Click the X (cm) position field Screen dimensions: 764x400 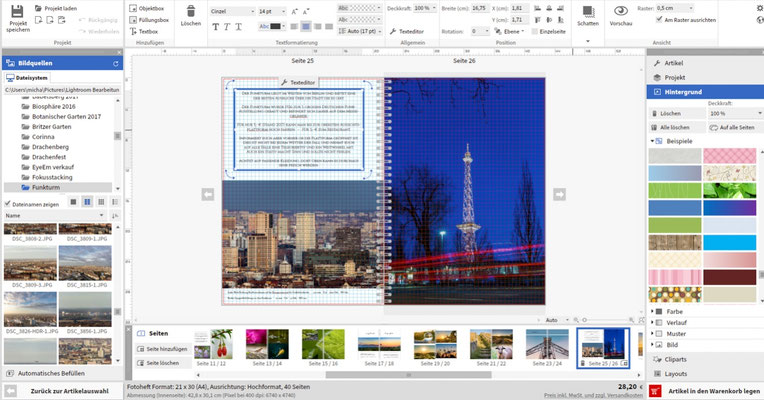[519, 8]
